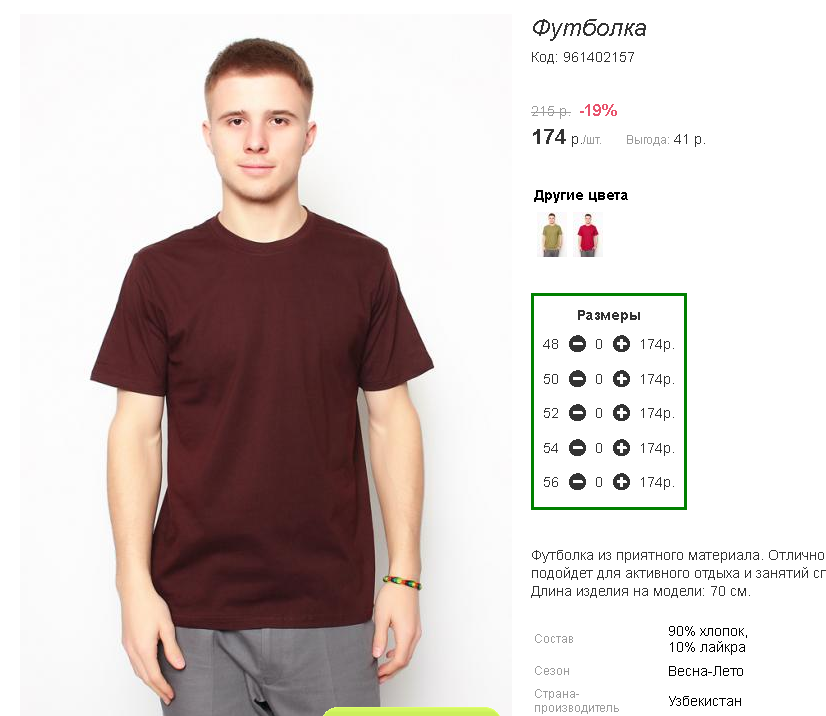Decrease quantity for size 54
Viewport: 826px width, 716px height.
tap(577, 448)
